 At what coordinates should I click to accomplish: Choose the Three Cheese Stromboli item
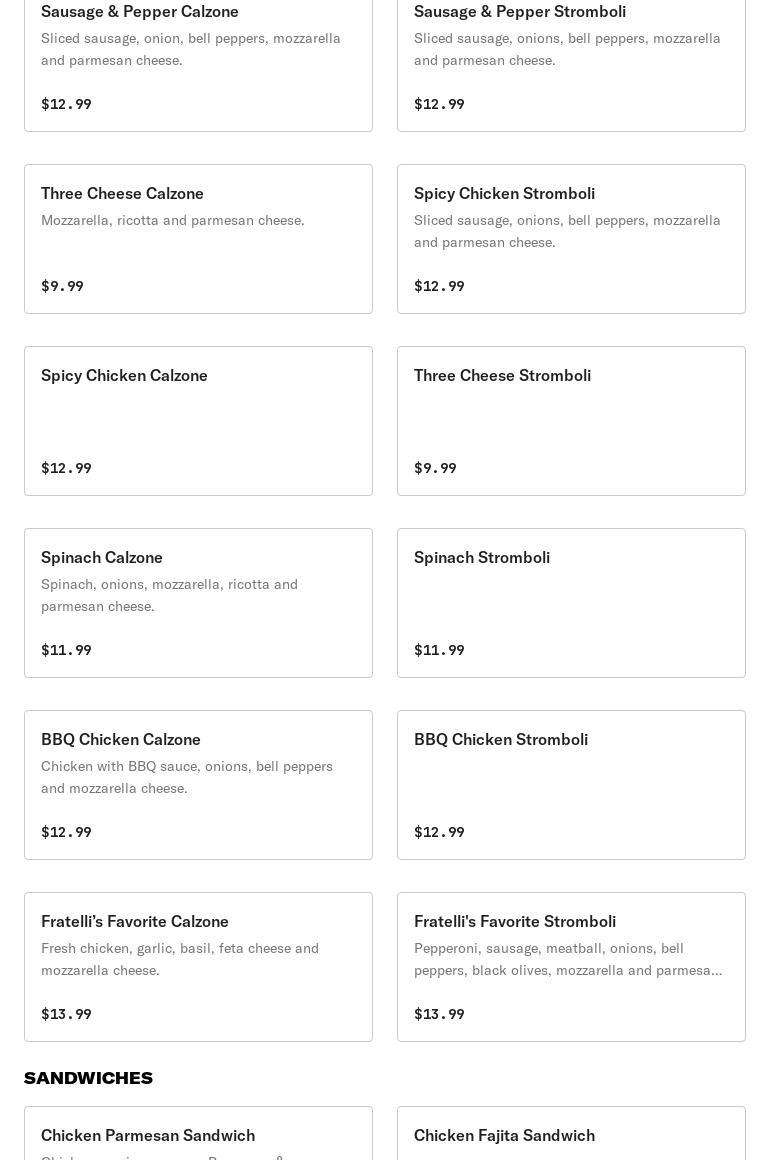[571, 421]
